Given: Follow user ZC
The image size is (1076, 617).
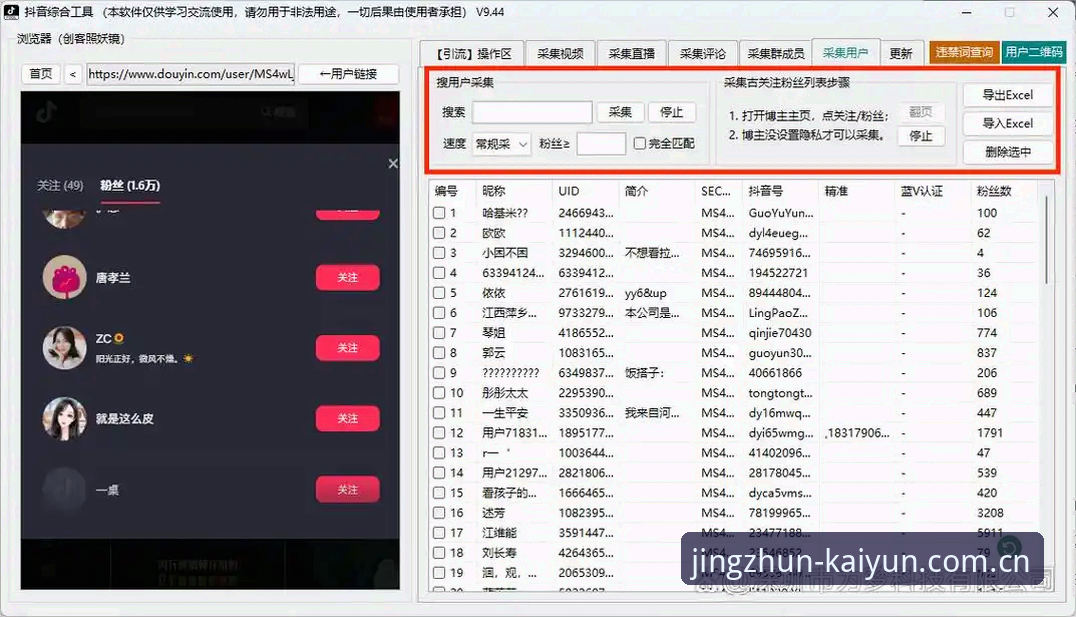Looking at the screenshot, I should click(347, 348).
